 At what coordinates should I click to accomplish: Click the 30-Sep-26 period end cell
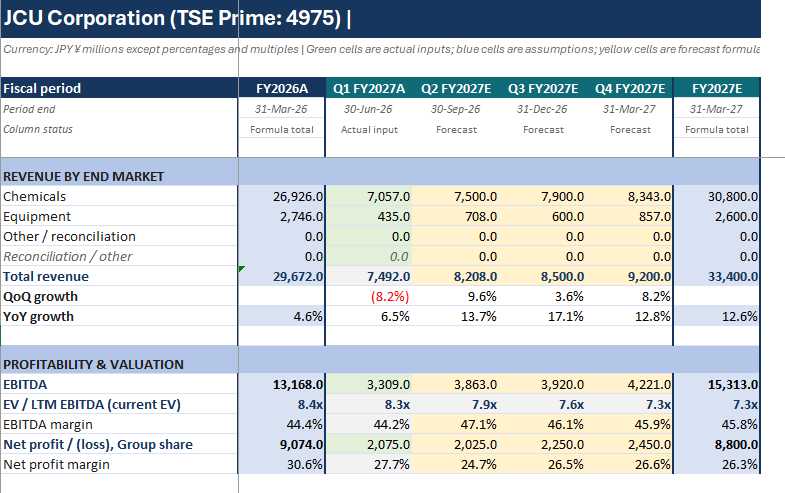(456, 109)
